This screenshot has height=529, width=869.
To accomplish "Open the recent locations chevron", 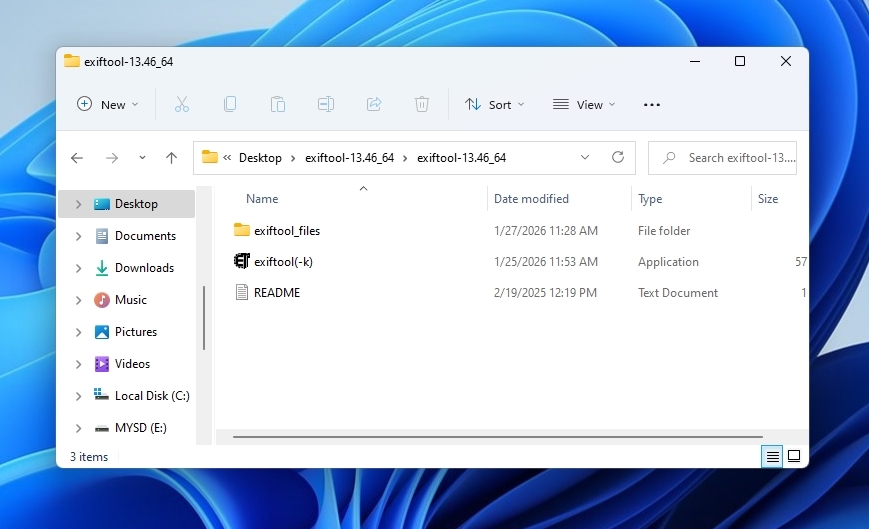I will tap(142, 158).
